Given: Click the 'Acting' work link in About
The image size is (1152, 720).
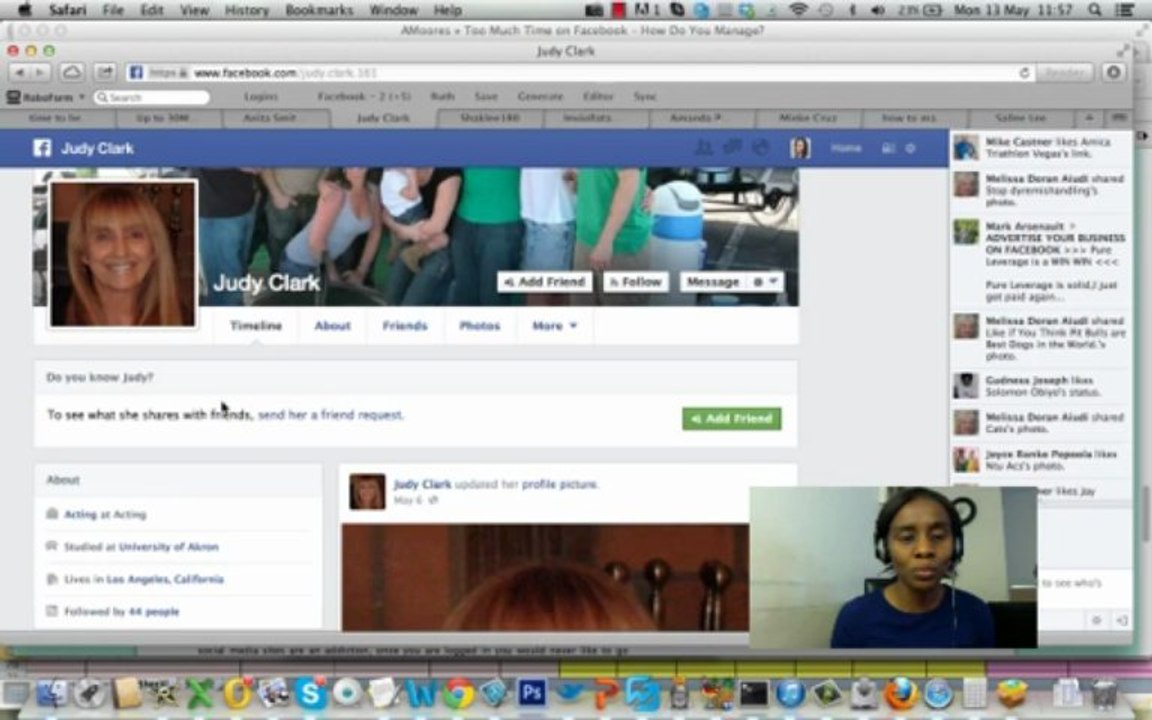Looking at the screenshot, I should point(80,514).
